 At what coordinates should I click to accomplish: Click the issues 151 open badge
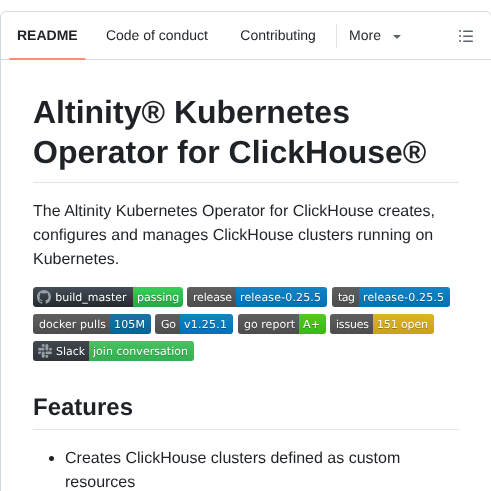coord(382,324)
